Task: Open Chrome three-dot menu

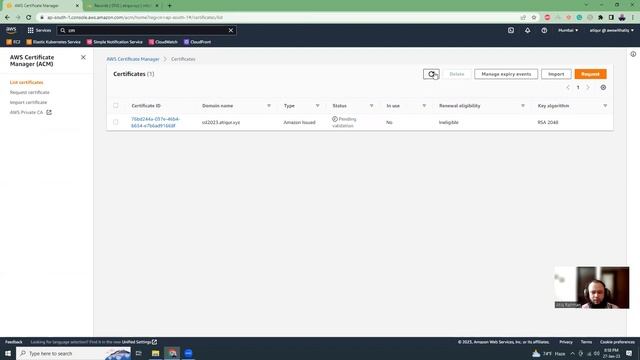Action: coord(633,18)
